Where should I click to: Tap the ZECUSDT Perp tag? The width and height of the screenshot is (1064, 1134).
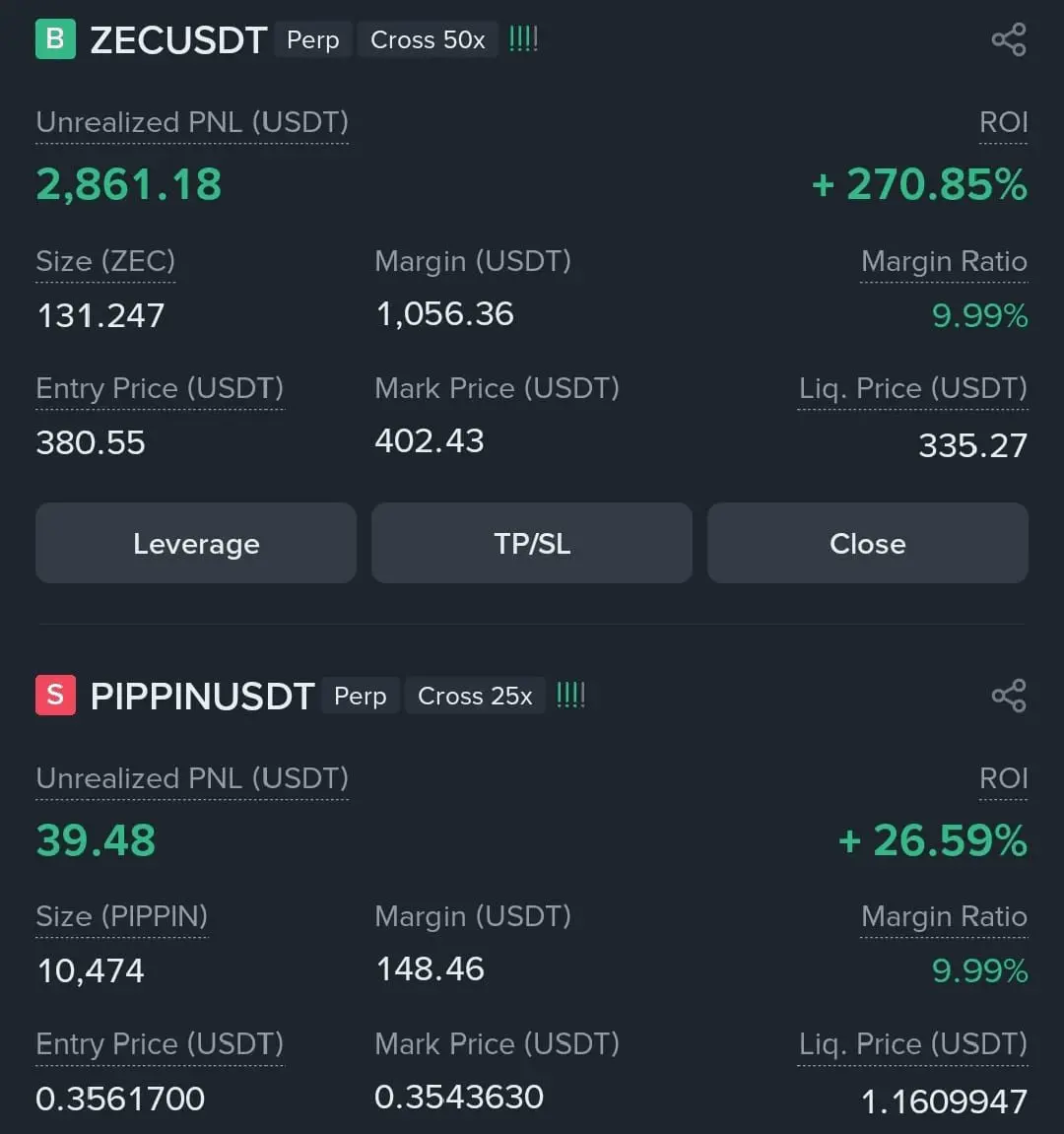[x=313, y=39]
